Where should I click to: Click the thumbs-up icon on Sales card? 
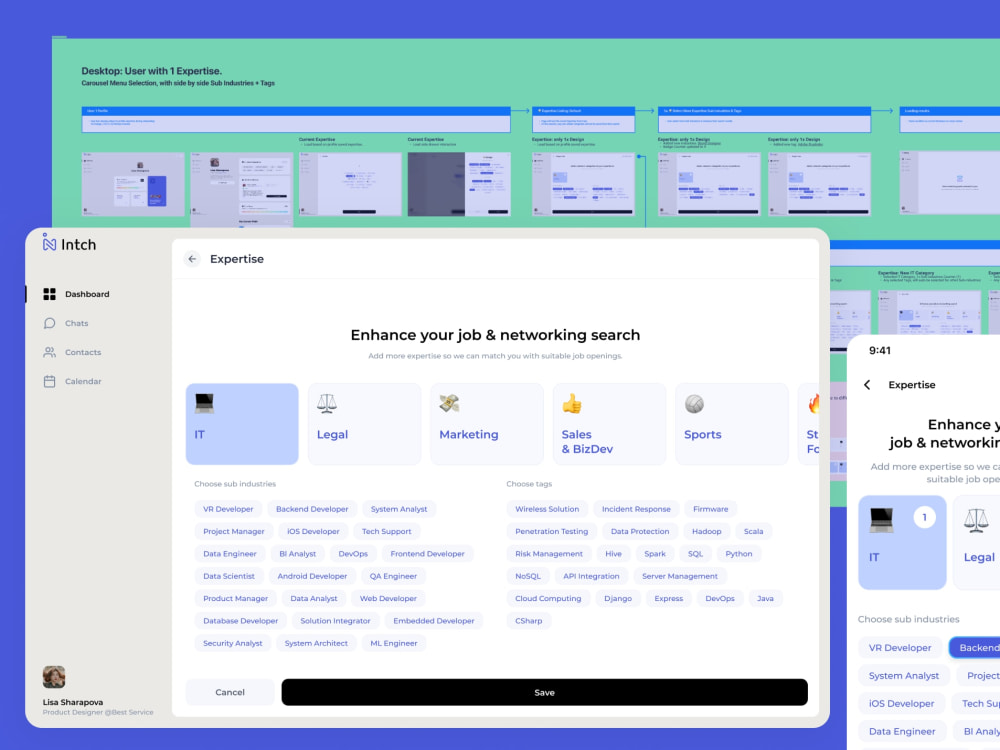[x=571, y=403]
